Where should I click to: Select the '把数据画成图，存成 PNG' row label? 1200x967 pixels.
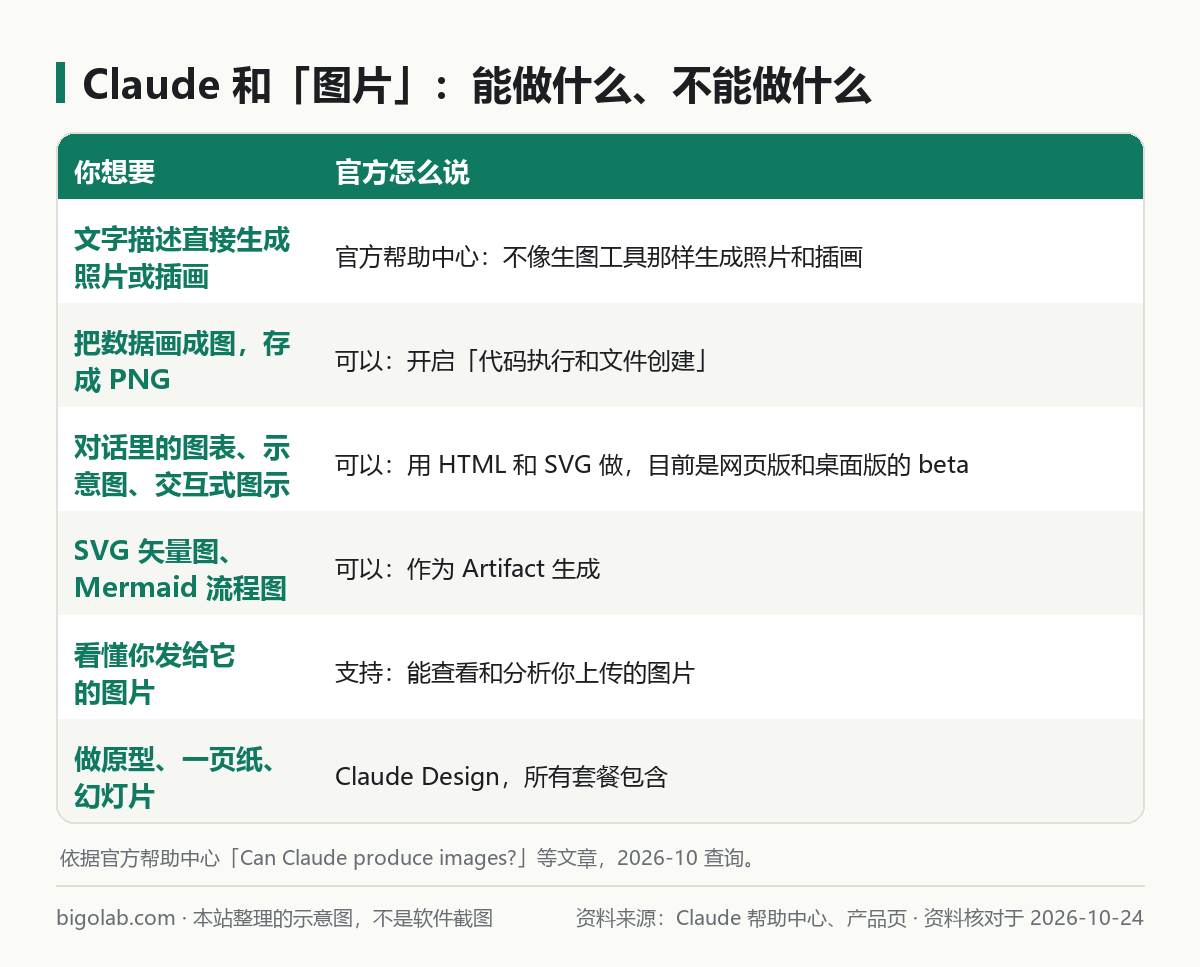182,362
